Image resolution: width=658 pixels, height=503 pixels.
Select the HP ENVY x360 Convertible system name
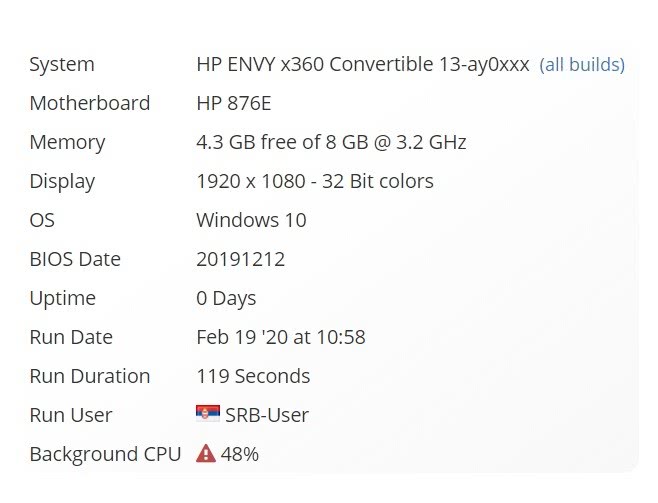click(362, 65)
